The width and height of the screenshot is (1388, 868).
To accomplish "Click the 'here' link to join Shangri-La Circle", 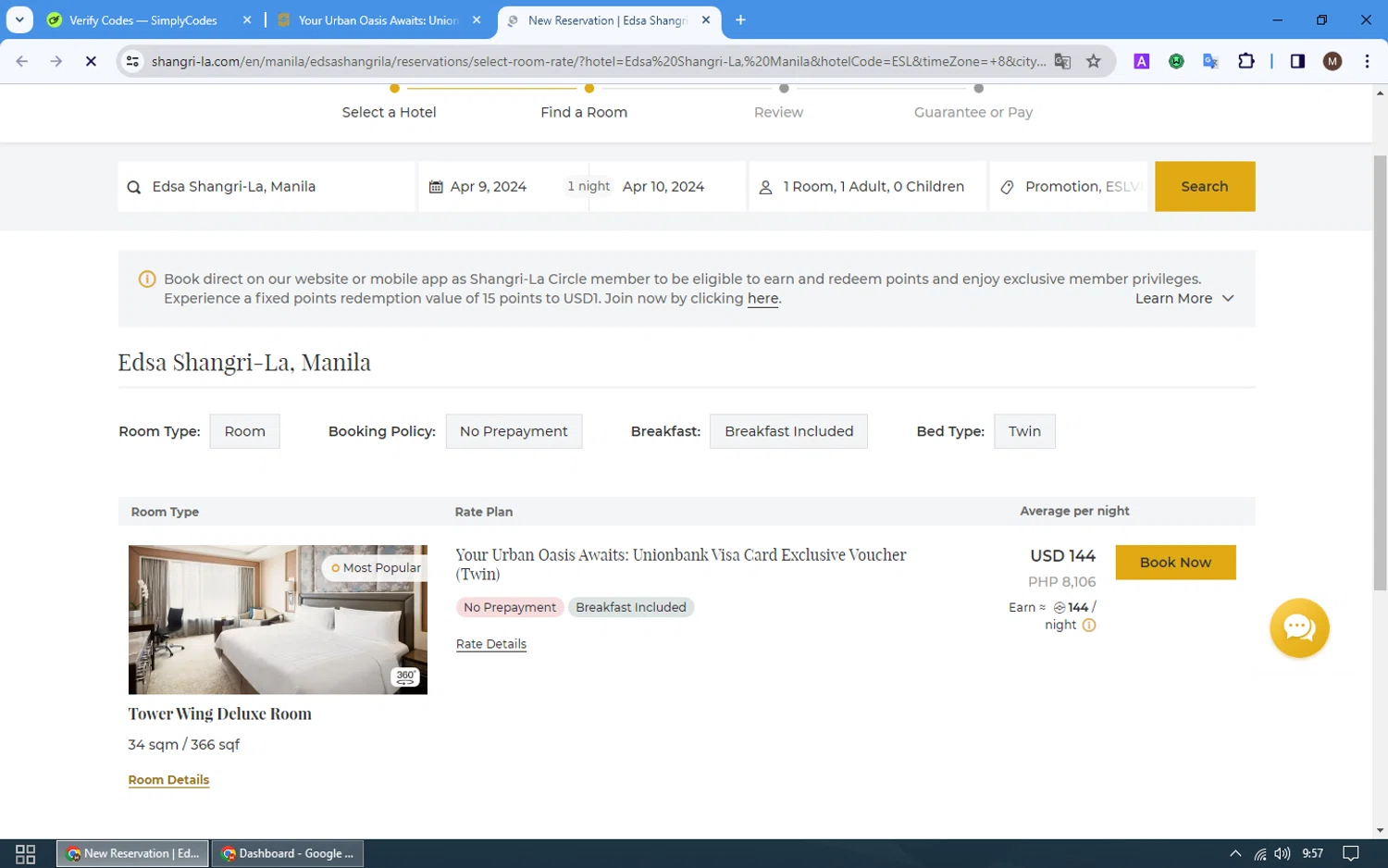I will [763, 298].
